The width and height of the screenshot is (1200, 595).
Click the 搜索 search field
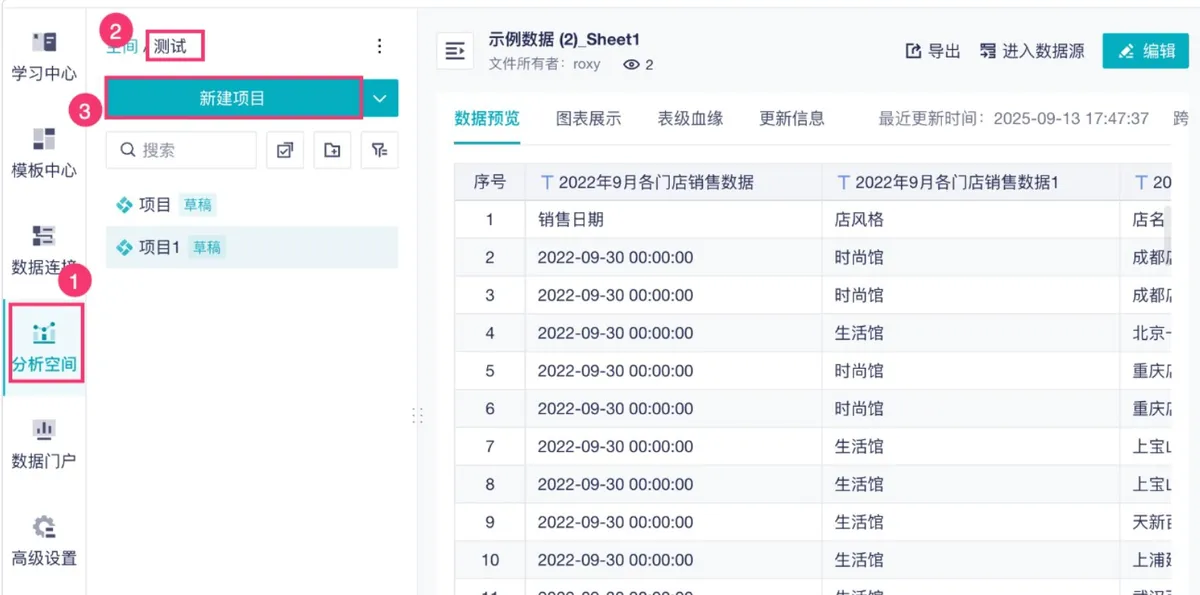tap(181, 150)
